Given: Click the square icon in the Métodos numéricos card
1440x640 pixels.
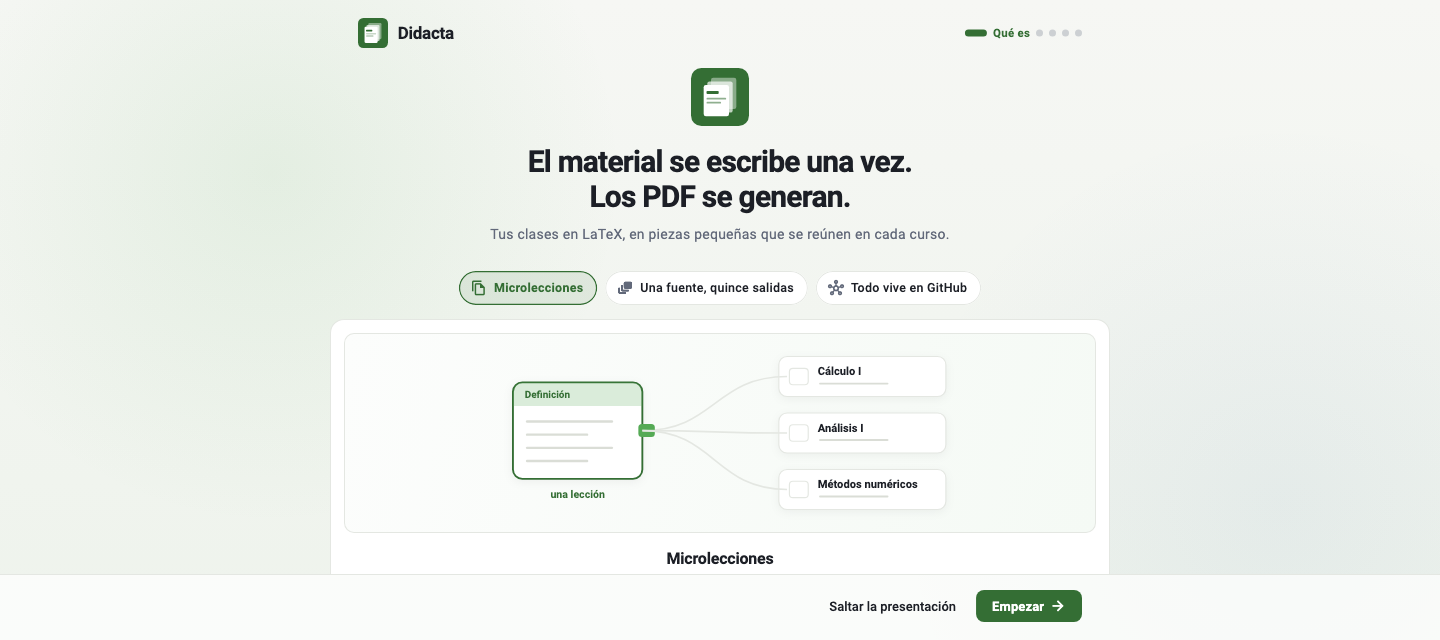Looking at the screenshot, I should coord(799,490).
